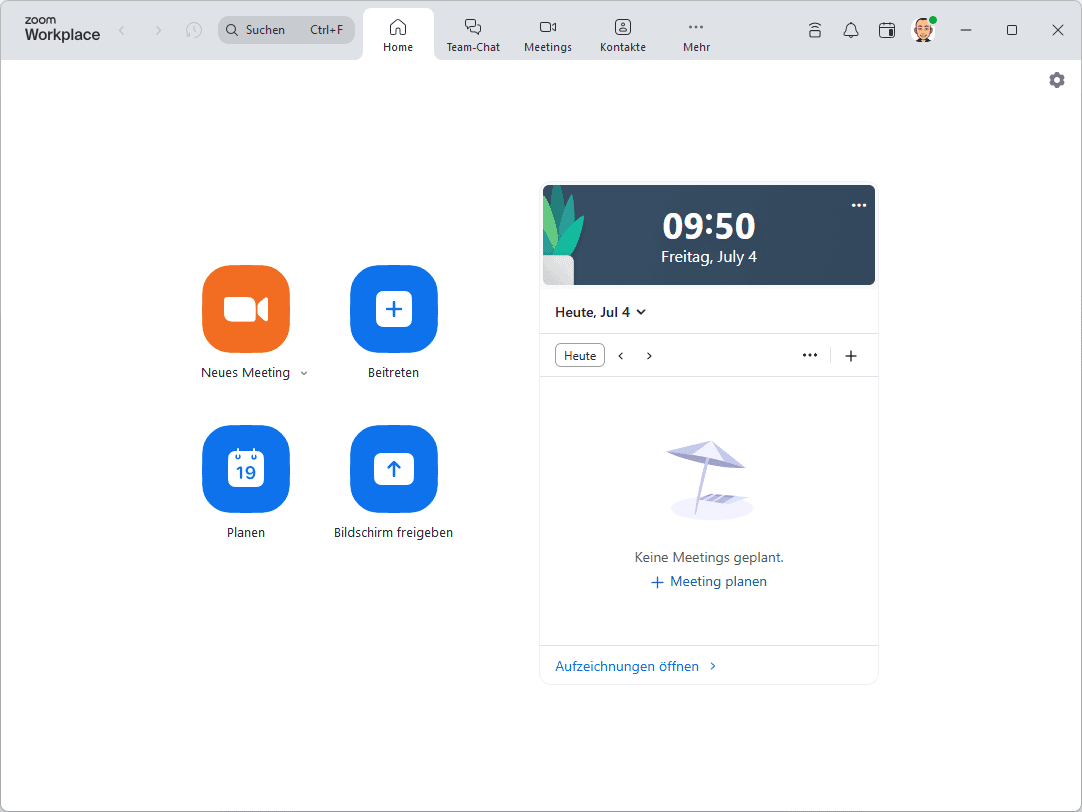
Task: Close the Zoom Workplace window
Action: pos(1057,30)
